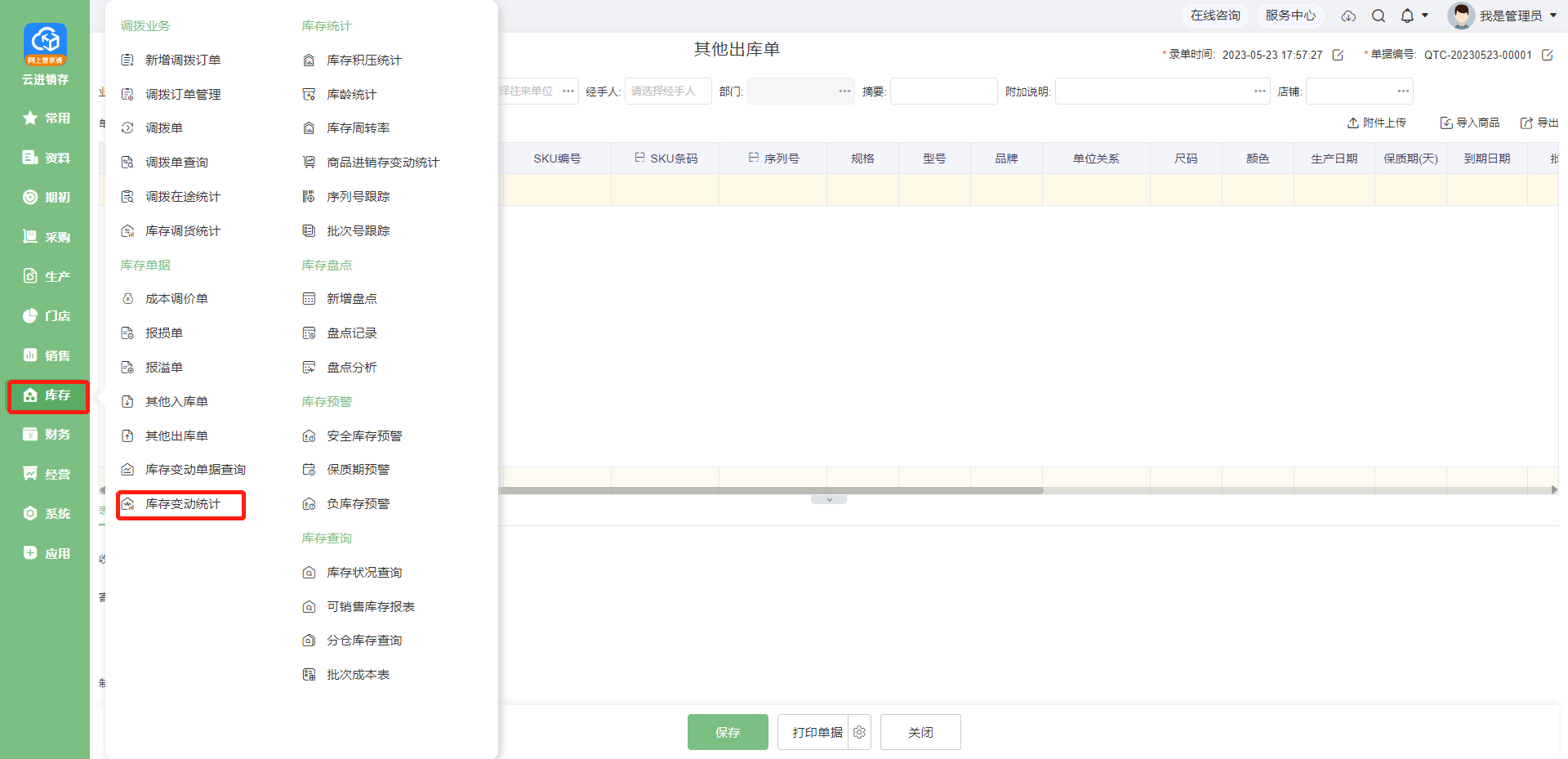Open the 系统 sidebar section
1568x759 pixels.
[46, 513]
